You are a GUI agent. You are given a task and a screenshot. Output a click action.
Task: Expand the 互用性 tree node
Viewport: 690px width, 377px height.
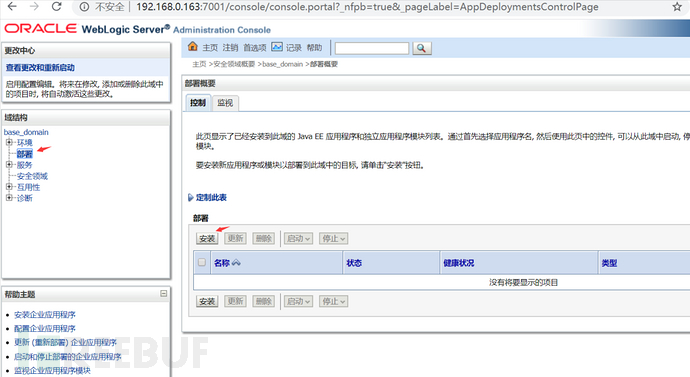point(9,187)
